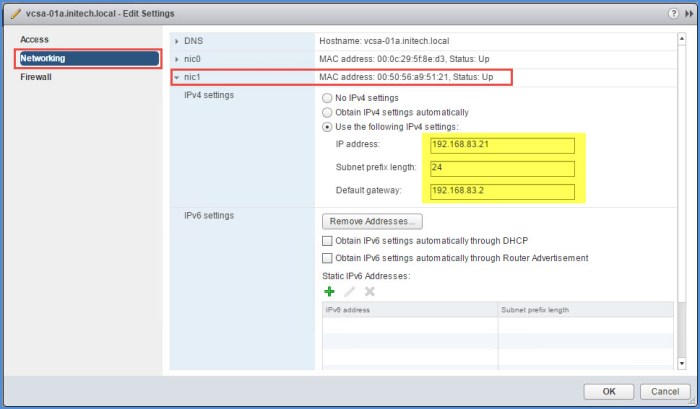Screen dimensions: 700x409
Task: Open the Firewall settings page
Action: [x=36, y=77]
